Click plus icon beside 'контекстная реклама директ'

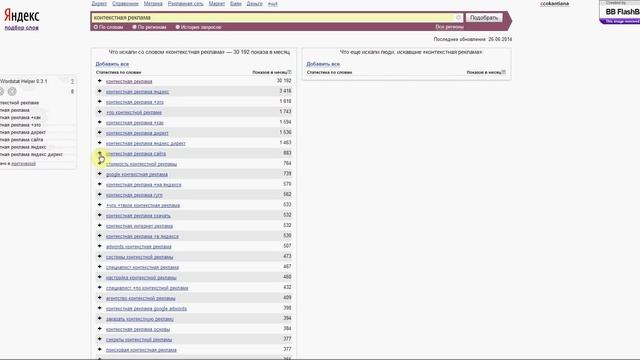100,133
